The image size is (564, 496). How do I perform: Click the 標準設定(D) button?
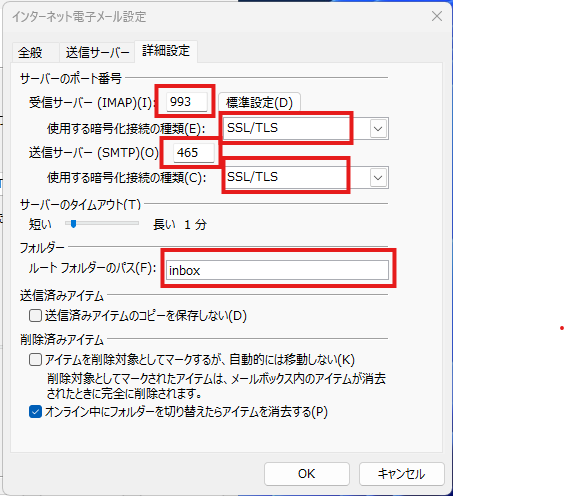[259, 103]
